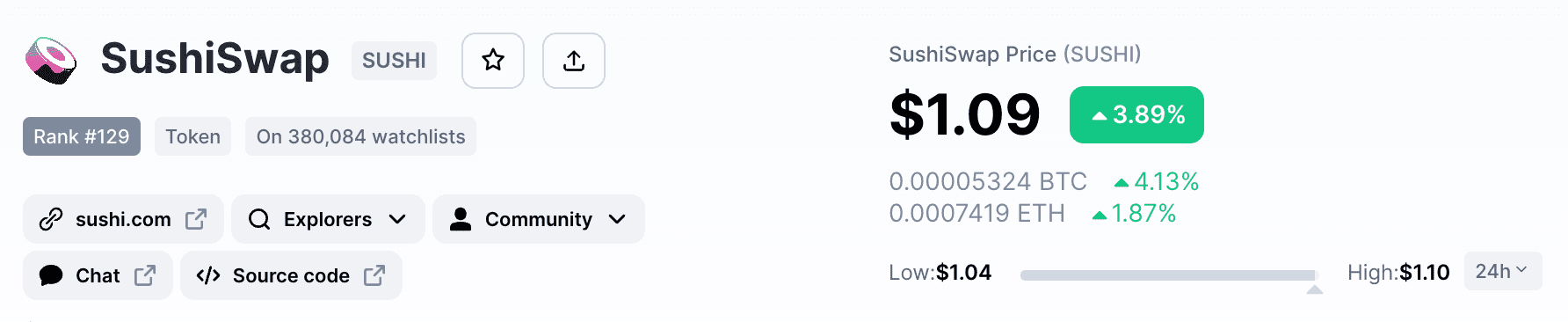
Task: Expand the Community dropdown chevron
Action: [617, 219]
